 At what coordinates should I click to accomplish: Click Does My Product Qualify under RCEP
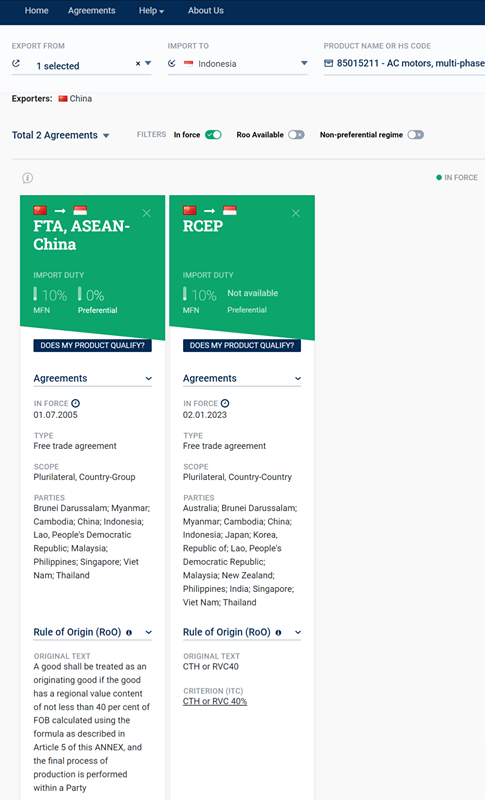coord(242,345)
